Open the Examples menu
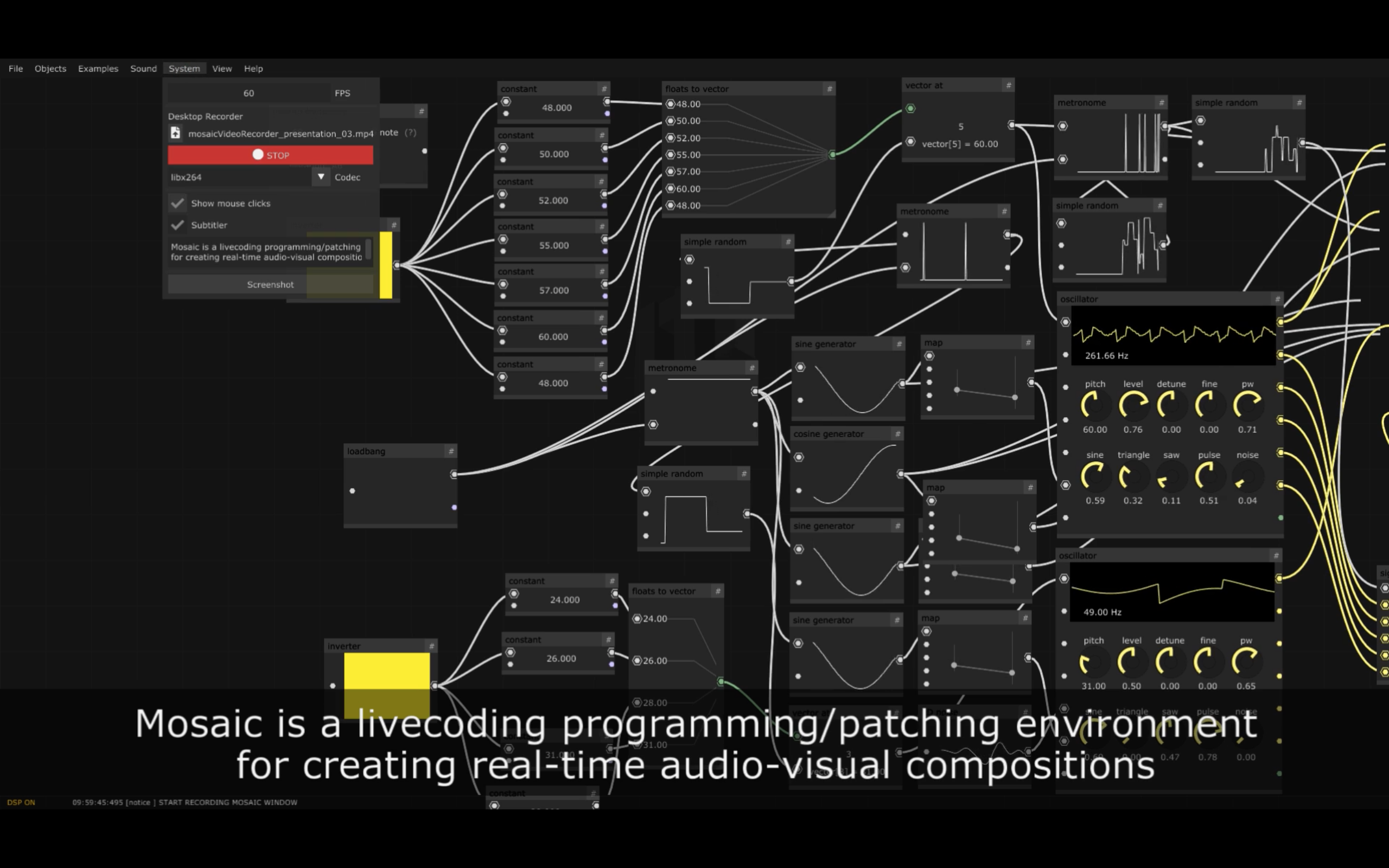The width and height of the screenshot is (1389, 868). pos(98,68)
